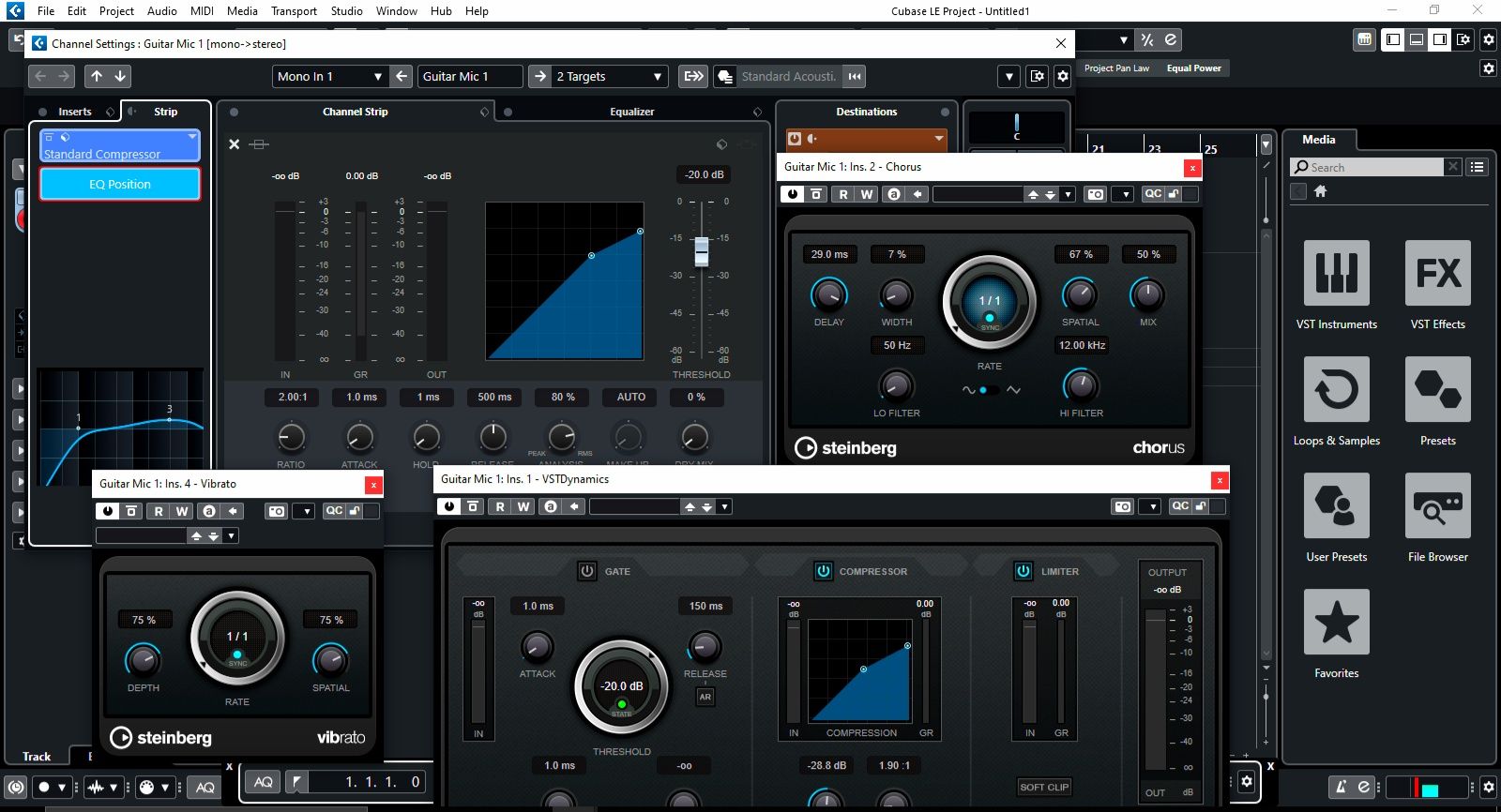This screenshot has width=1501, height=812.
Task: Open the VST Effects media tile
Action: (x=1437, y=273)
